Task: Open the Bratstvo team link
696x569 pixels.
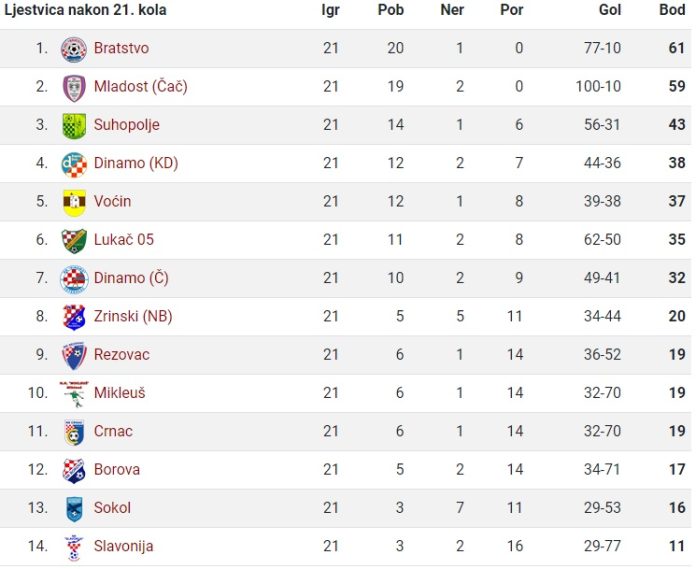Action: pyautogui.click(x=121, y=48)
